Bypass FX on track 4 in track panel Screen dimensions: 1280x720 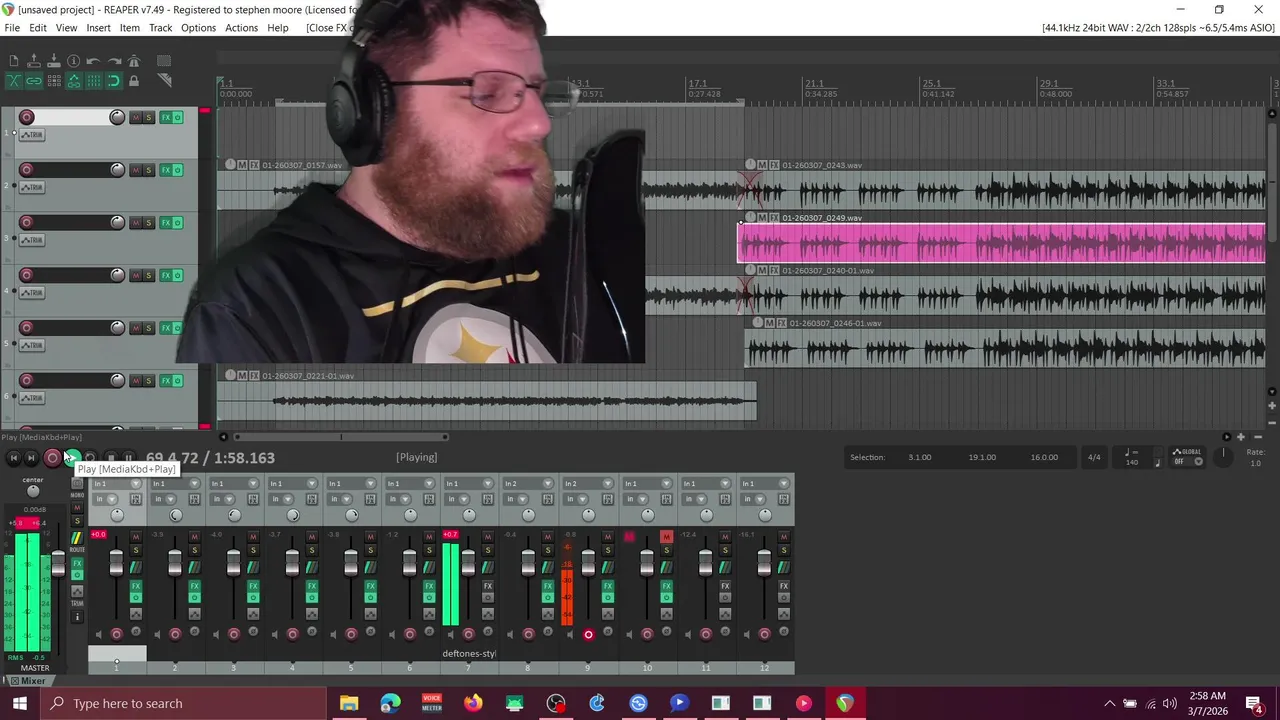178,275
